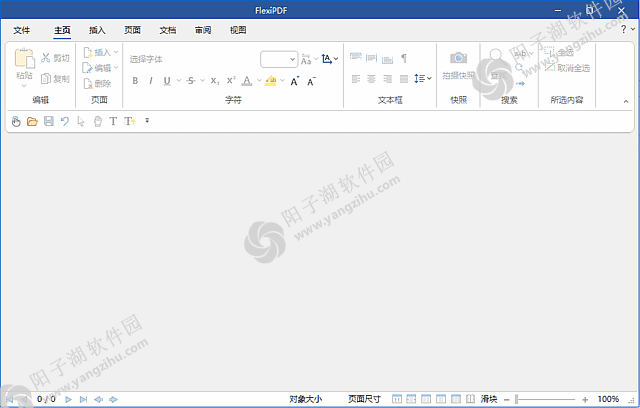Open the 插入 page insert dropdown
640x408 pixels.
(x=100, y=52)
